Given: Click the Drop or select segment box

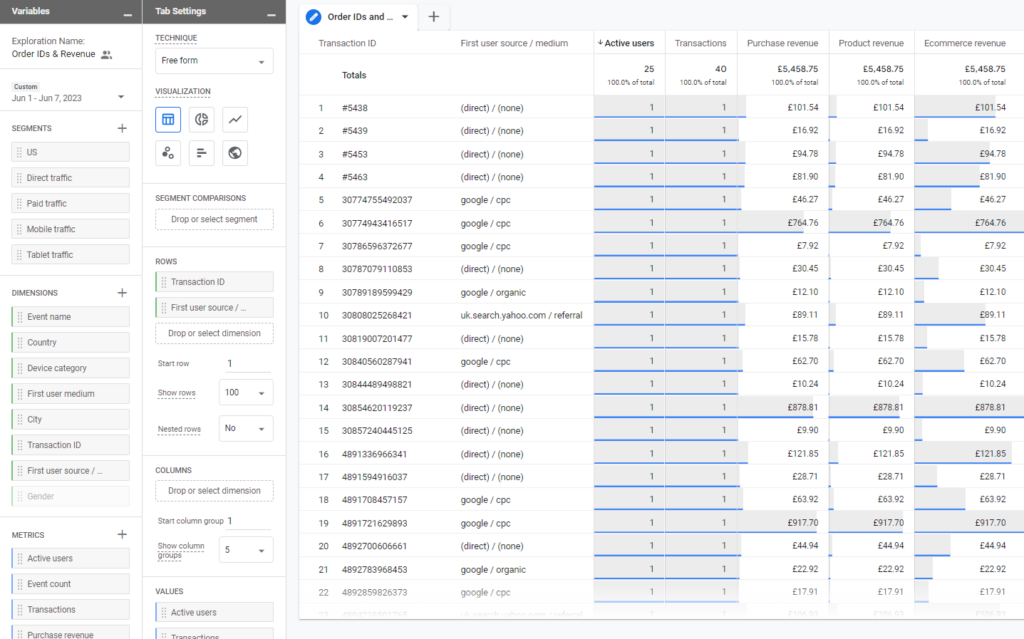Looking at the screenshot, I should click(x=214, y=220).
